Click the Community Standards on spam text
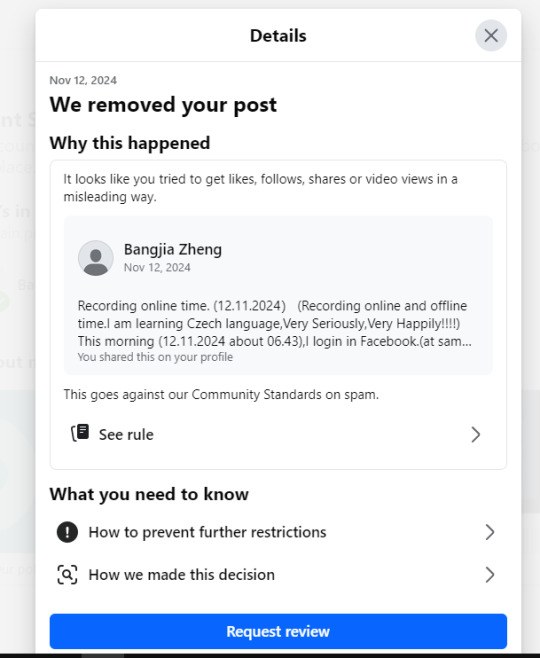This screenshot has width=540, height=658. tap(221, 394)
